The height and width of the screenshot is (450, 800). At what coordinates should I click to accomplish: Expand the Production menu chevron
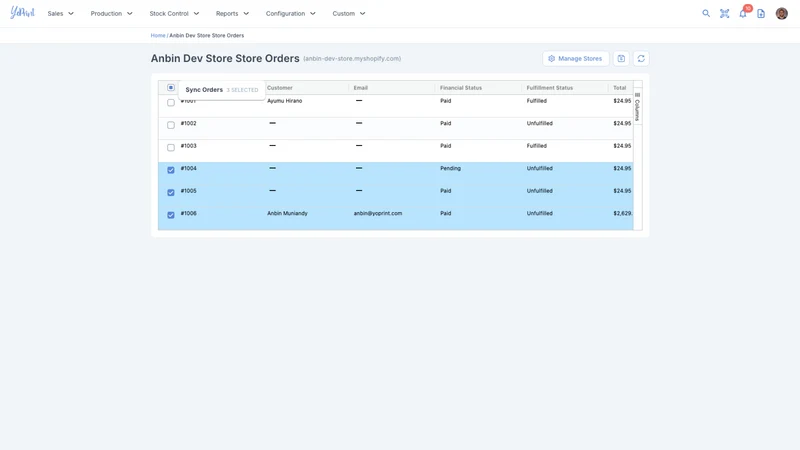tap(130, 14)
